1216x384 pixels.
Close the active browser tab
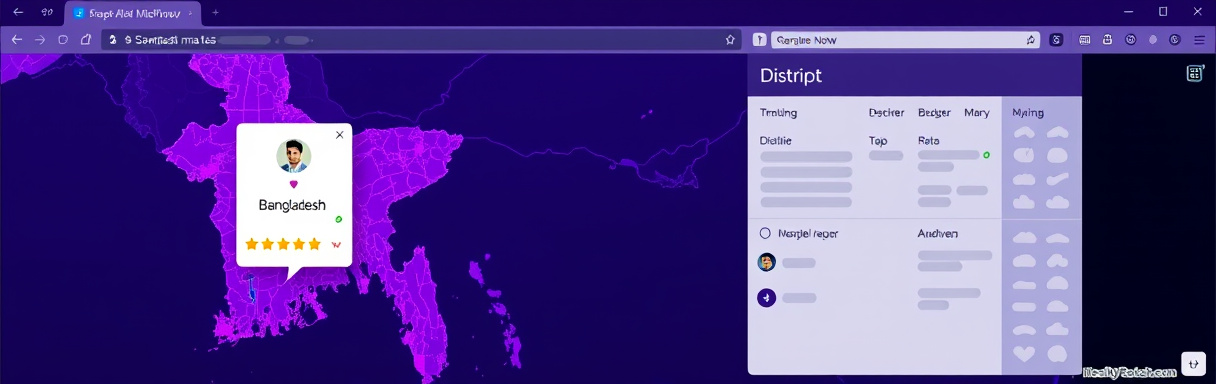190,13
